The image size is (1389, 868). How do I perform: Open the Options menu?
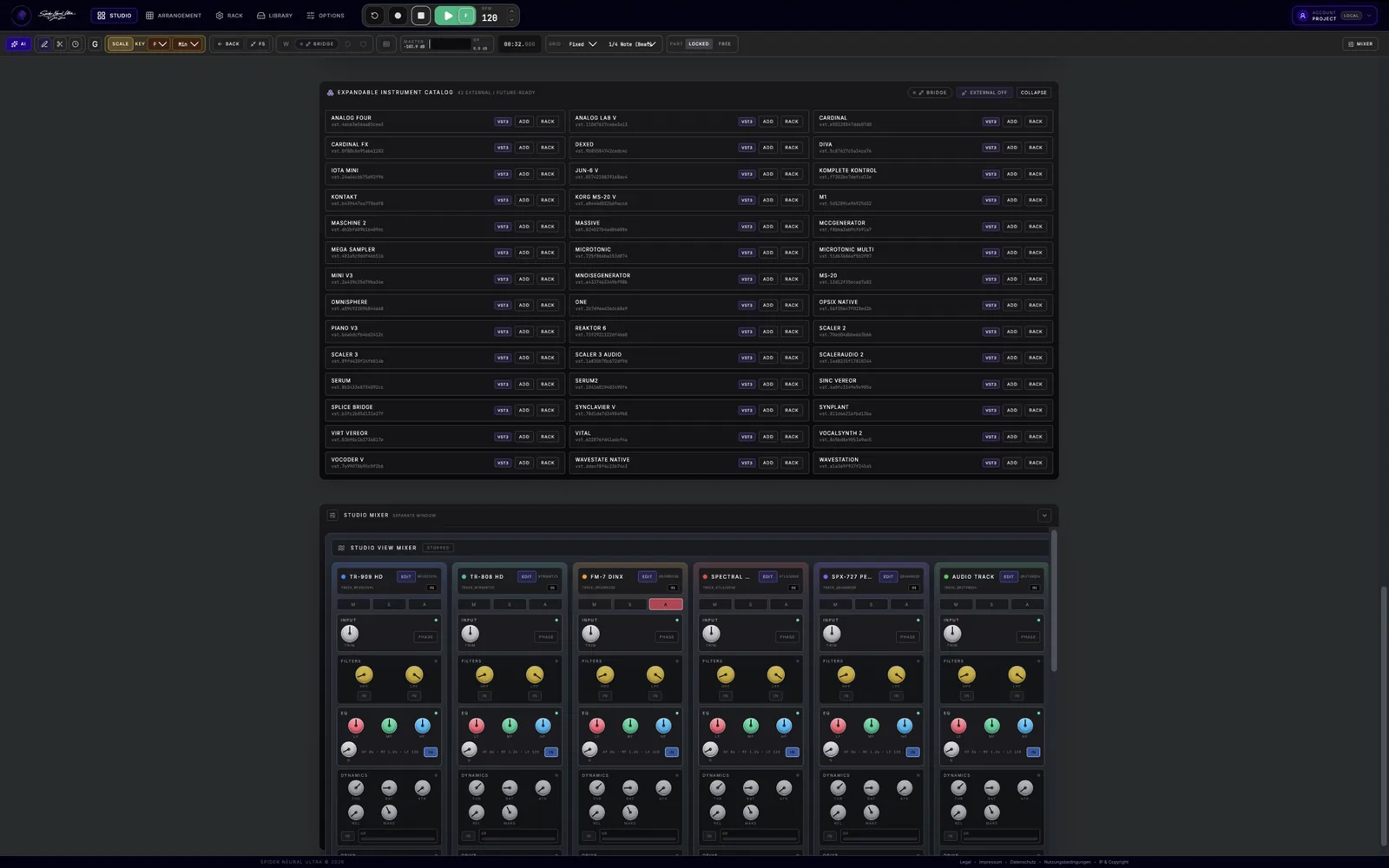(326, 16)
